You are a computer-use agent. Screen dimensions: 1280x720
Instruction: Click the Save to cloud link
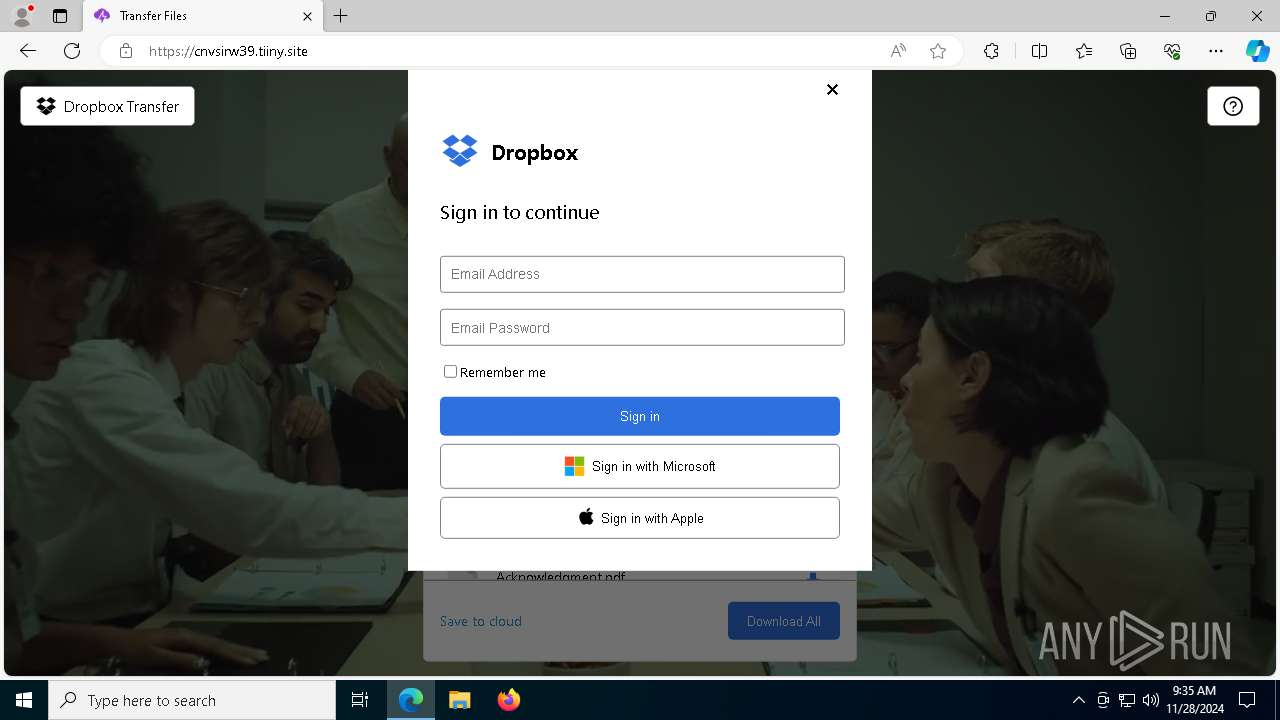pyautogui.click(x=481, y=621)
